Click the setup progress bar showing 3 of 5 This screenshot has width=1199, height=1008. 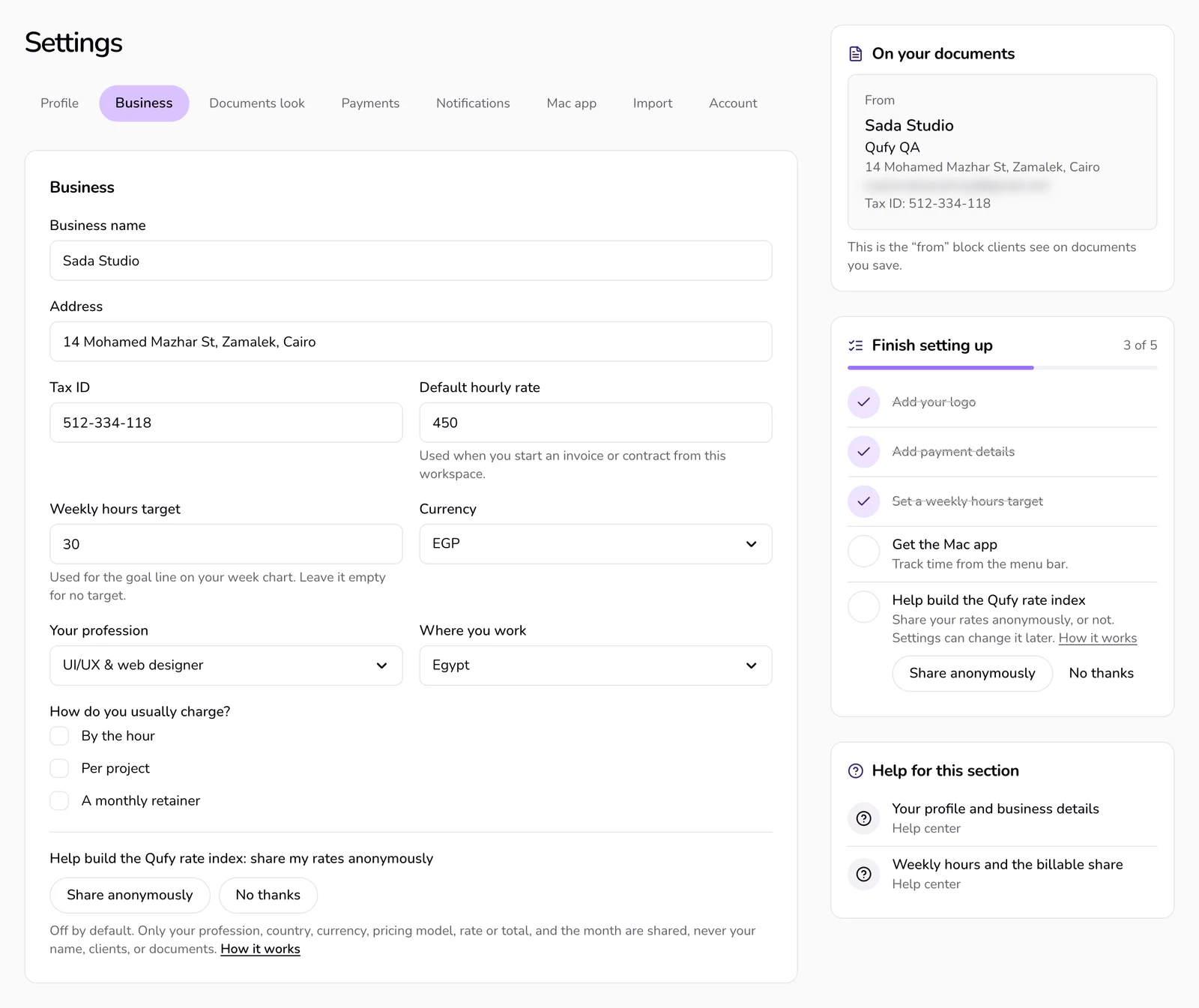click(1002, 368)
